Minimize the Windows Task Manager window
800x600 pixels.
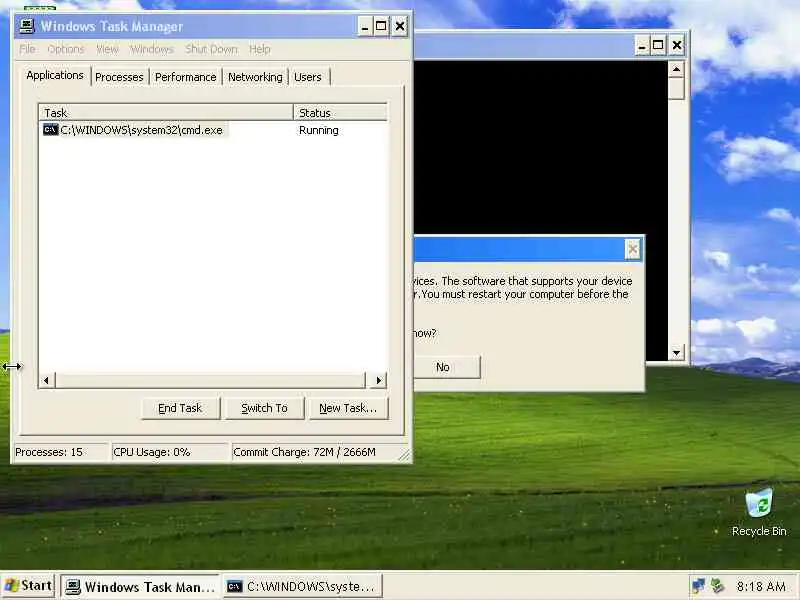[364, 26]
